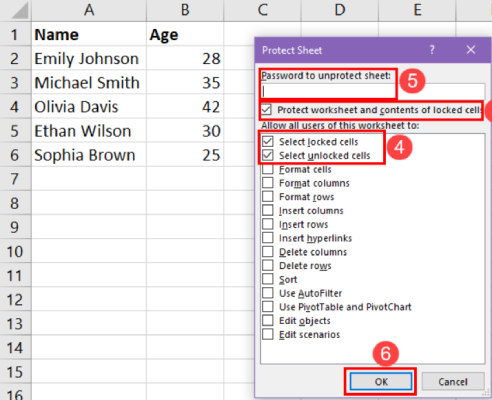
Task: Click the age cell showing 35
Action: 185,83
